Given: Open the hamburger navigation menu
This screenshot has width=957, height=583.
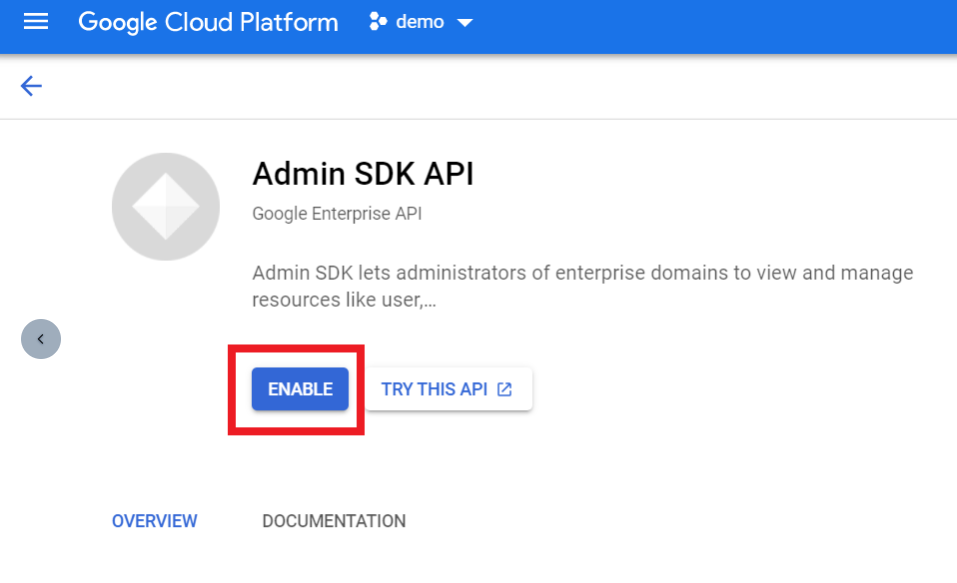Looking at the screenshot, I should point(35,22).
